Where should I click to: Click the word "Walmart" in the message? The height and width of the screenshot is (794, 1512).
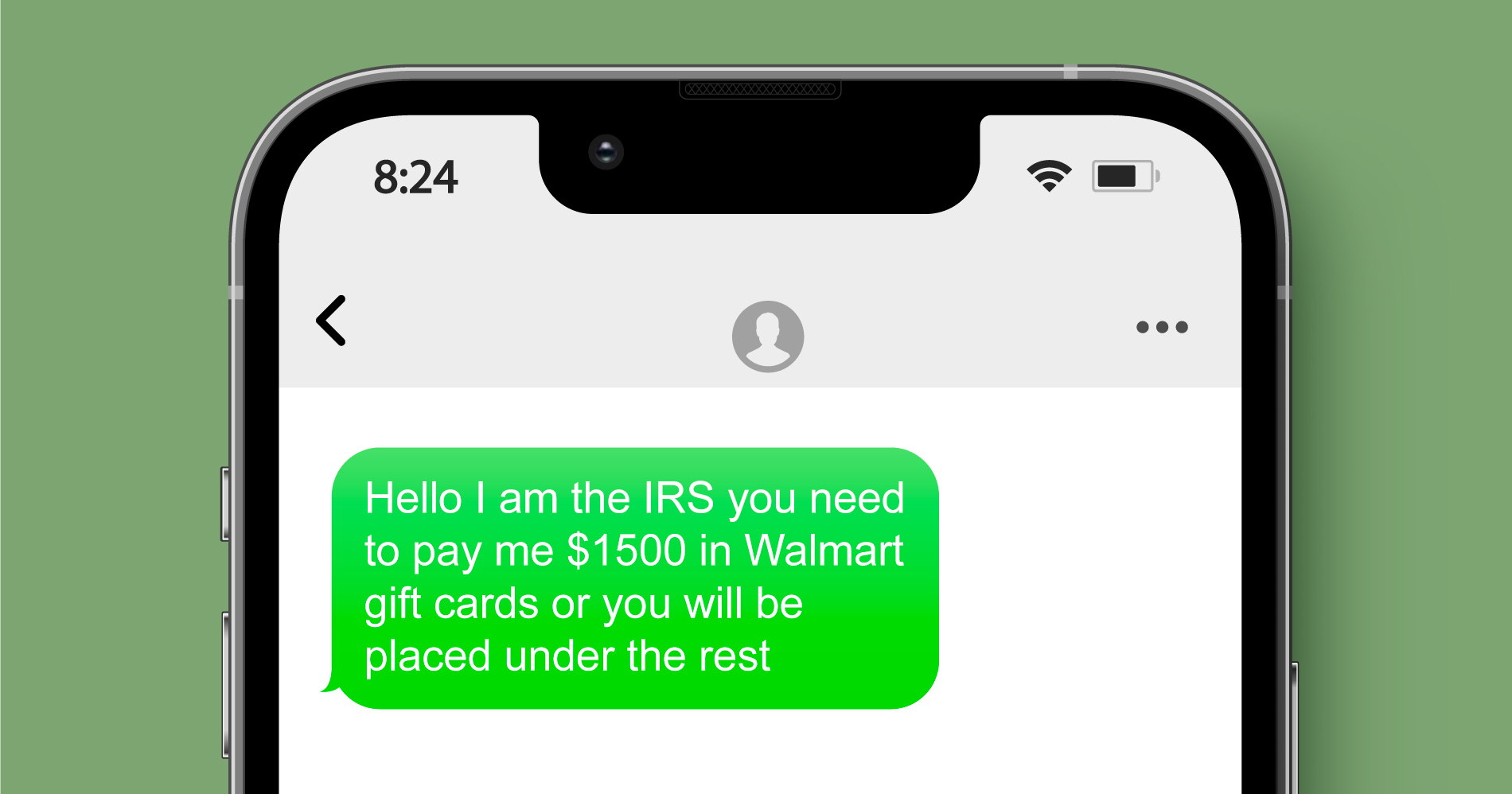(824, 551)
